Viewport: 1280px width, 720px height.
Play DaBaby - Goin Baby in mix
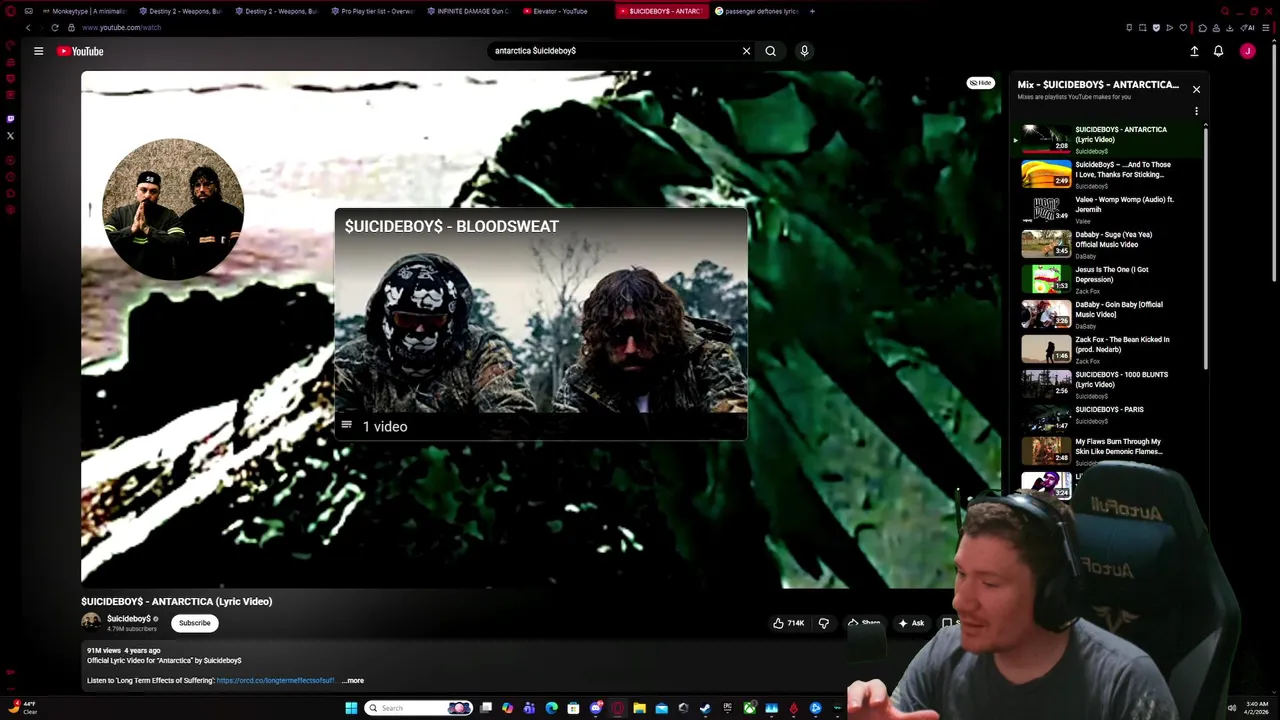click(x=1108, y=314)
